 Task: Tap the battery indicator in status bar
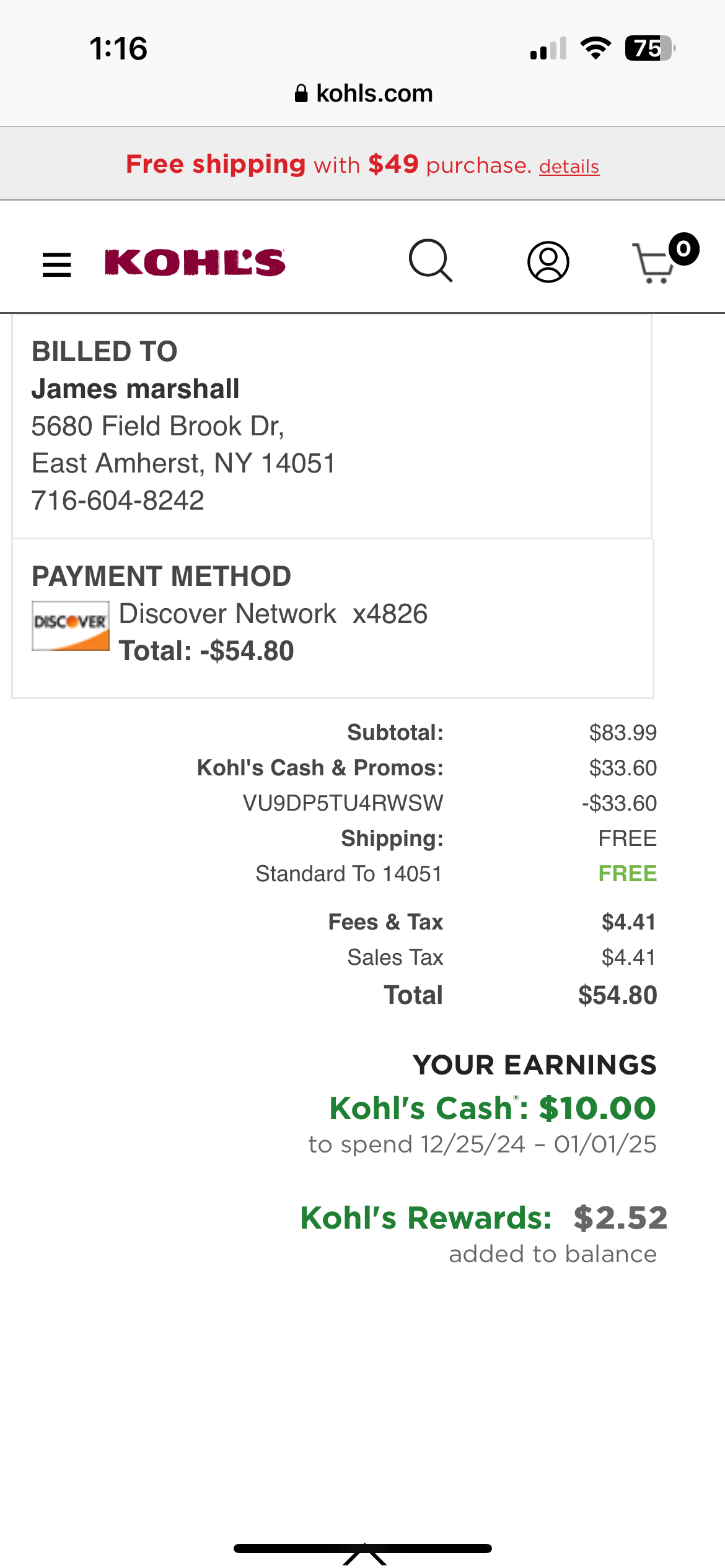[x=650, y=48]
